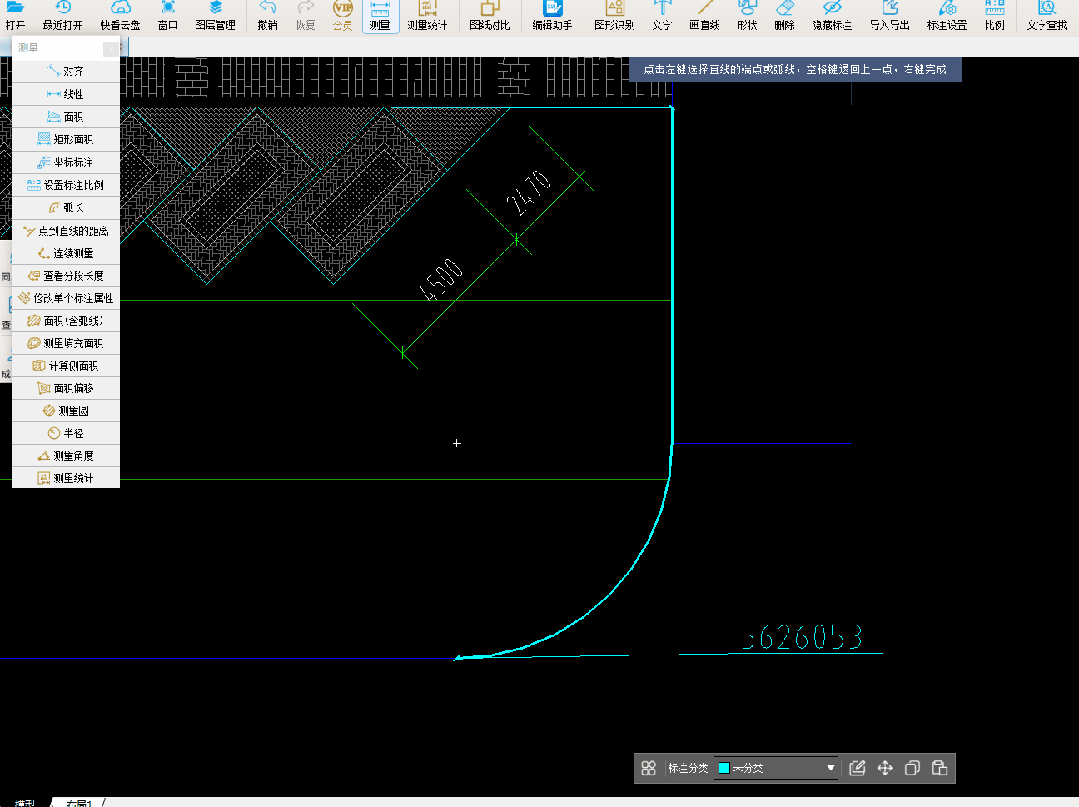Choose 半径 radius in measure menu
The width and height of the screenshot is (1079, 807).
66,433
